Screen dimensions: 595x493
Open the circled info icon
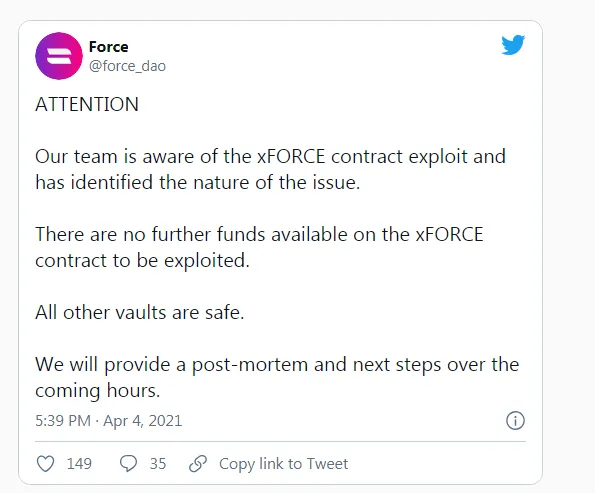tap(515, 421)
